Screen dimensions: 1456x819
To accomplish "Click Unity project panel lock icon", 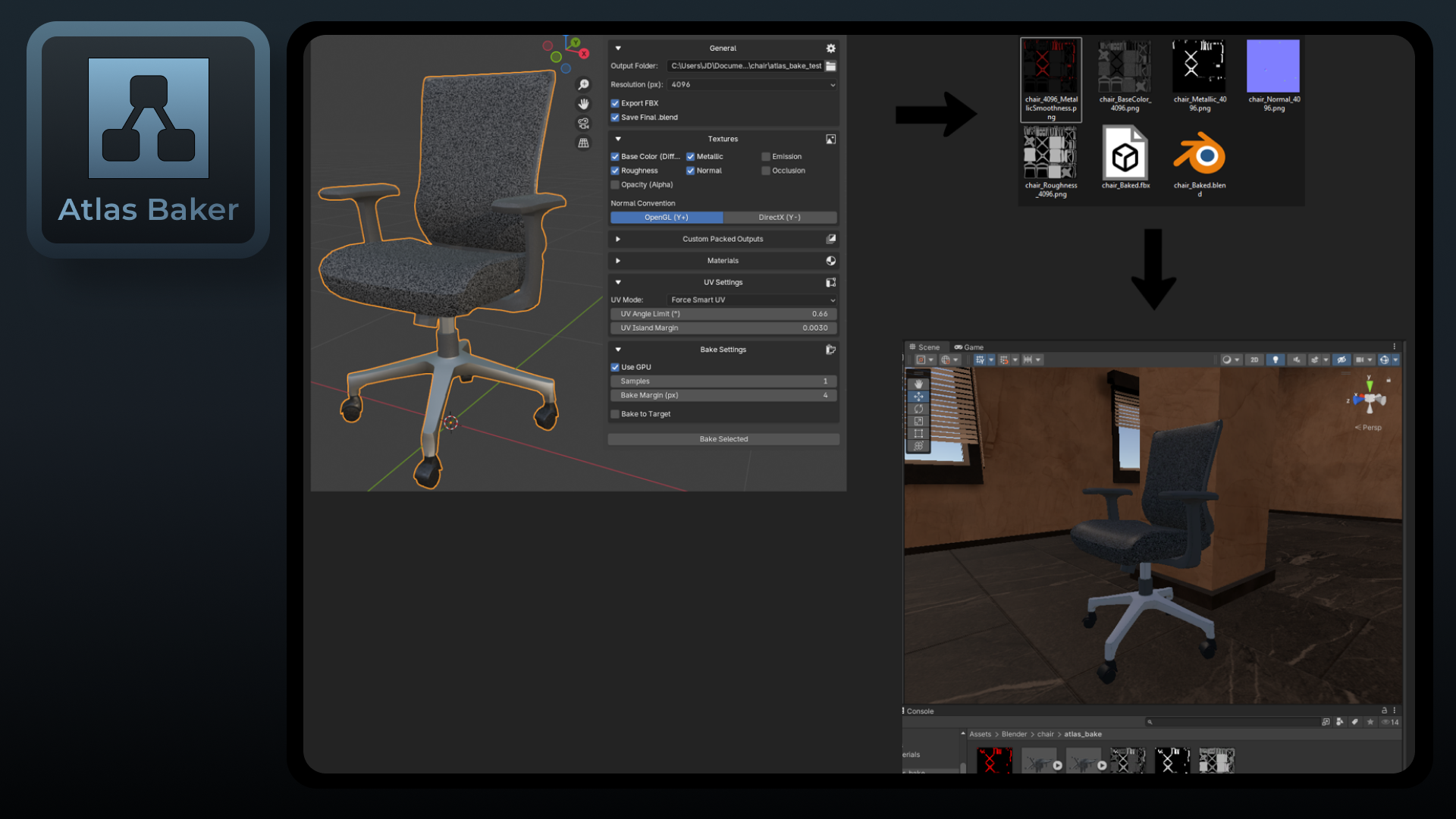I will pyautogui.click(x=1384, y=711).
